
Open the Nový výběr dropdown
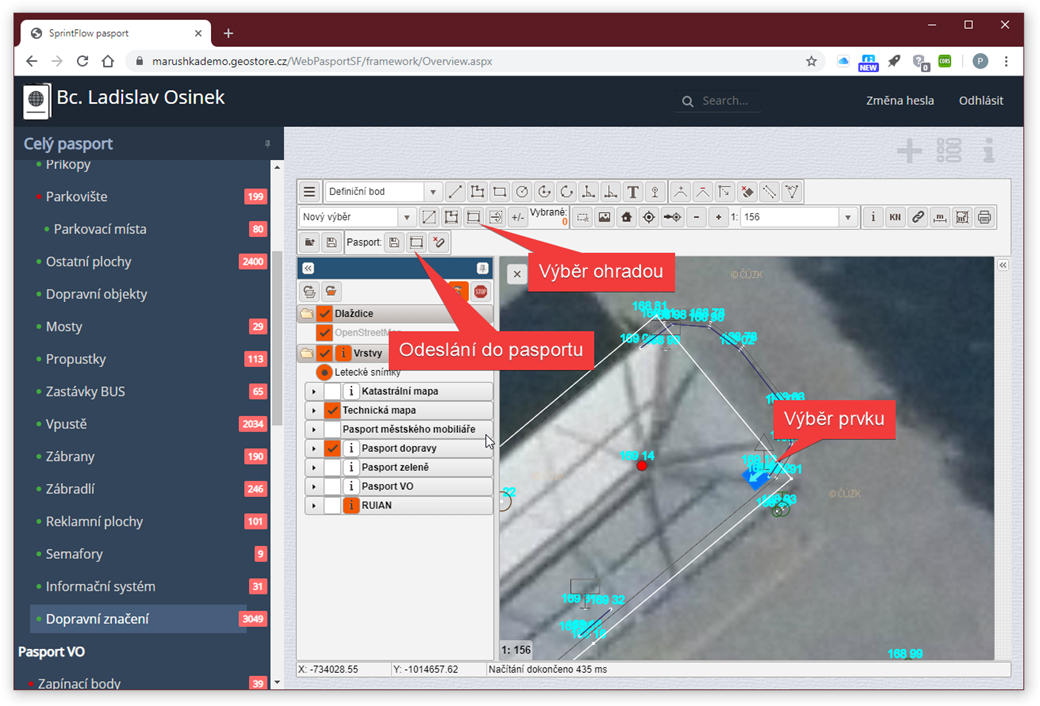[x=358, y=217]
